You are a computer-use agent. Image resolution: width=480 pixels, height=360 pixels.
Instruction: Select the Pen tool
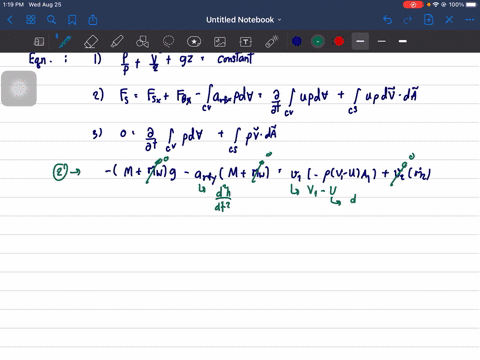pos(64,41)
